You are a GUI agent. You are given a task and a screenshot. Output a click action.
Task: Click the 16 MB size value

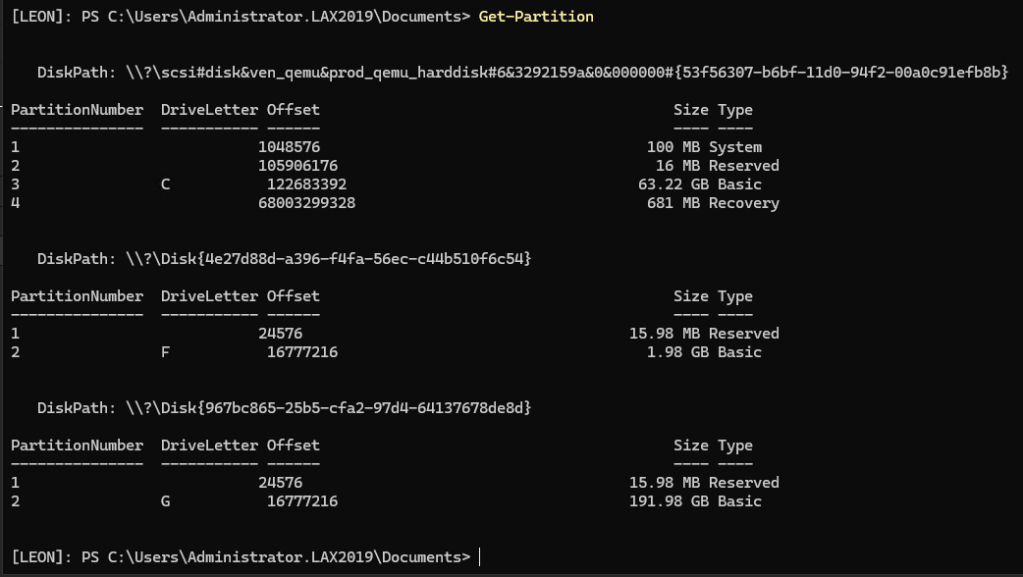678,166
